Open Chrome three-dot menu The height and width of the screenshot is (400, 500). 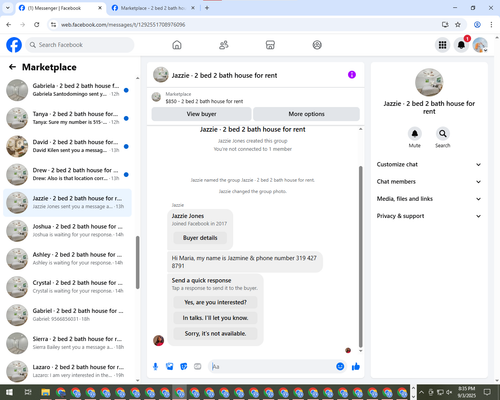(x=491, y=25)
